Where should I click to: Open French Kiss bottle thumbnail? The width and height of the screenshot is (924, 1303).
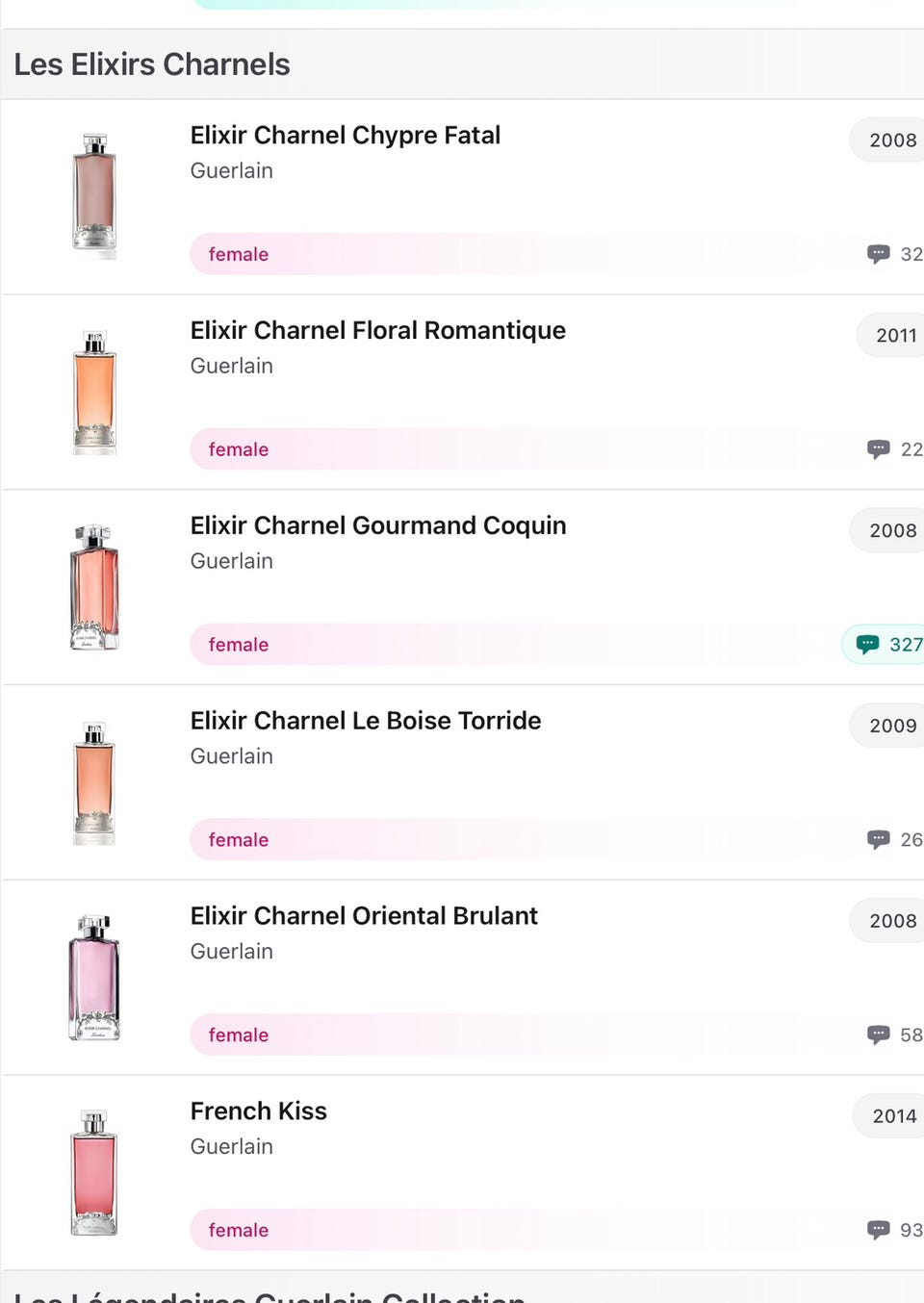(x=94, y=1172)
